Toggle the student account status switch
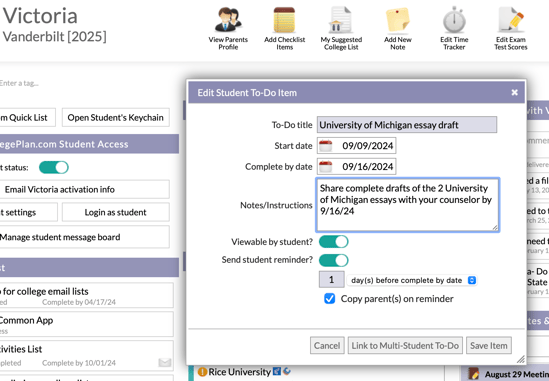 [x=54, y=167]
